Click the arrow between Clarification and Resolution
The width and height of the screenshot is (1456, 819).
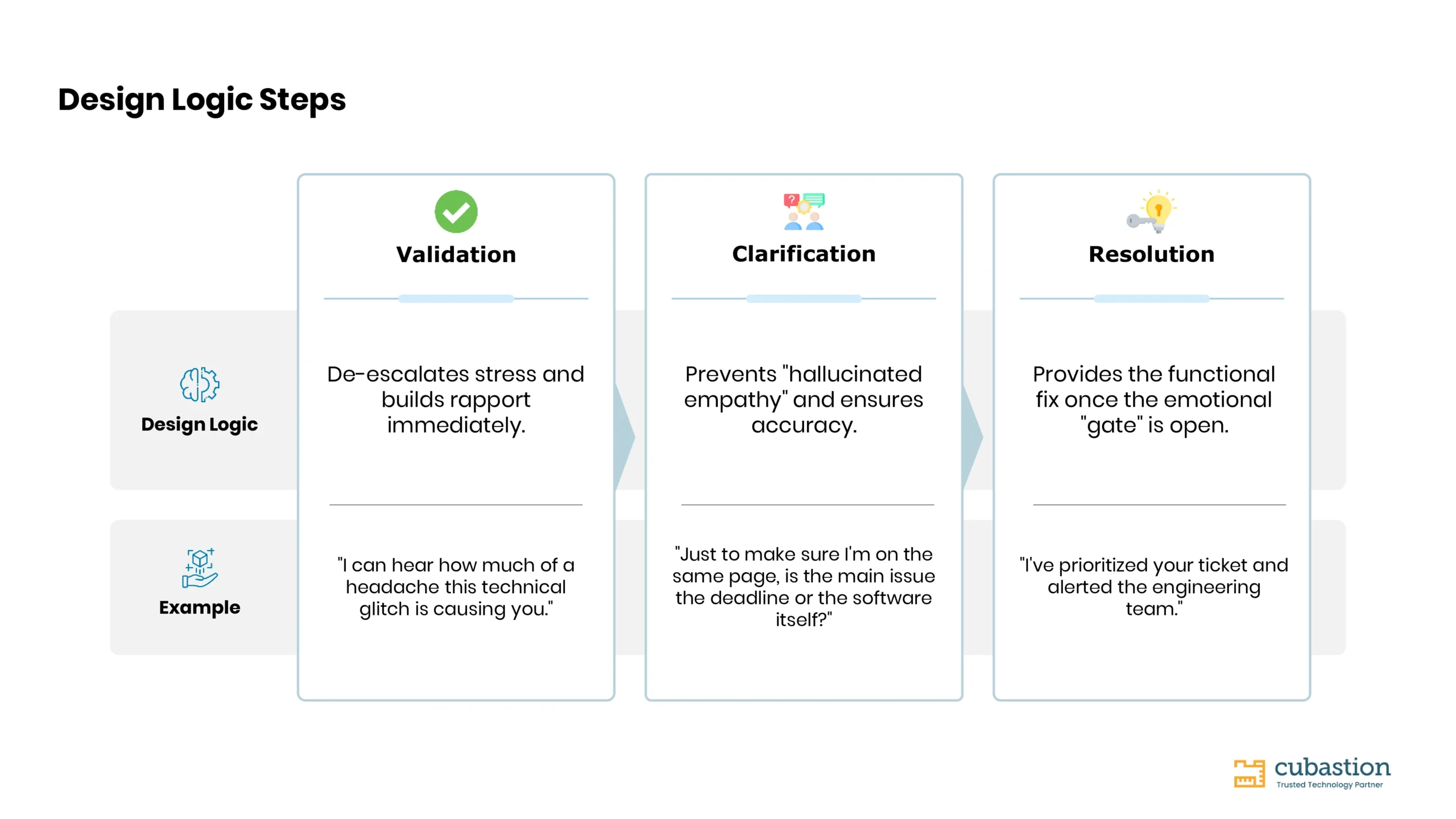click(973, 437)
